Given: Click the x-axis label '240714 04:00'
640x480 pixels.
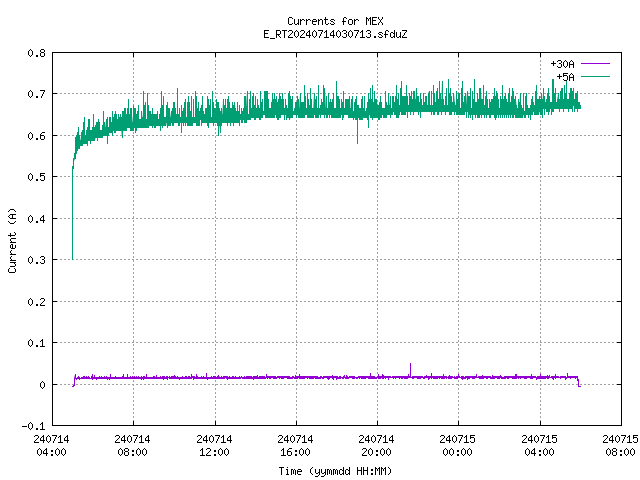Looking at the screenshot, I should [x=51, y=445].
